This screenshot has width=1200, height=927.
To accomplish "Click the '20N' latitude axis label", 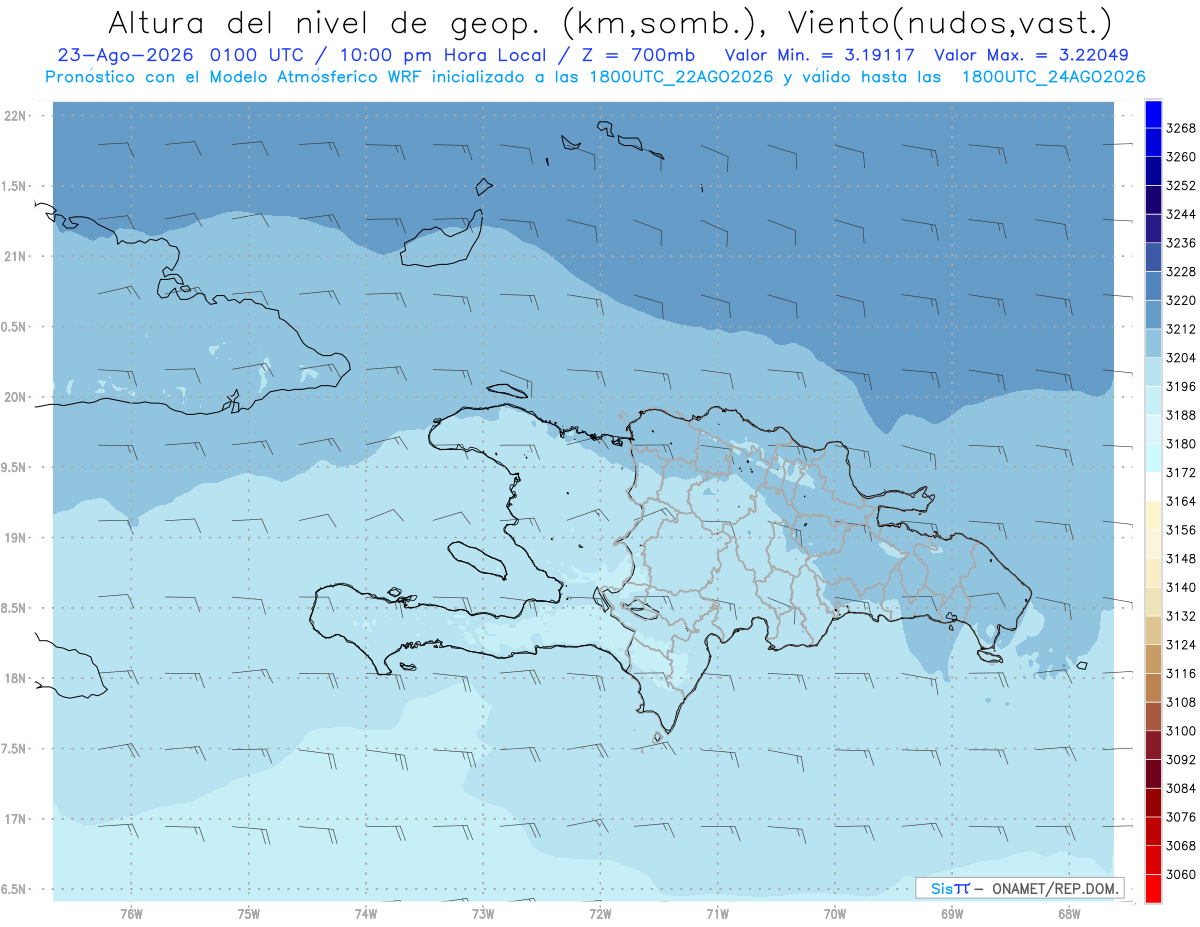I will click(15, 397).
